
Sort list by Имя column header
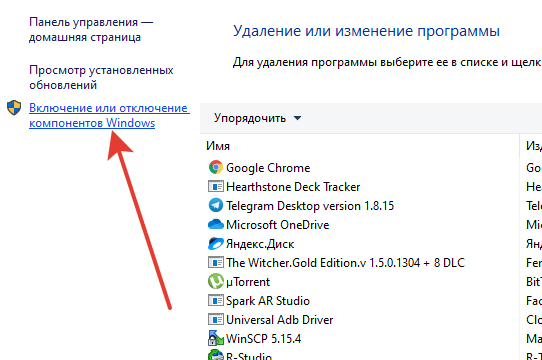[x=218, y=146]
